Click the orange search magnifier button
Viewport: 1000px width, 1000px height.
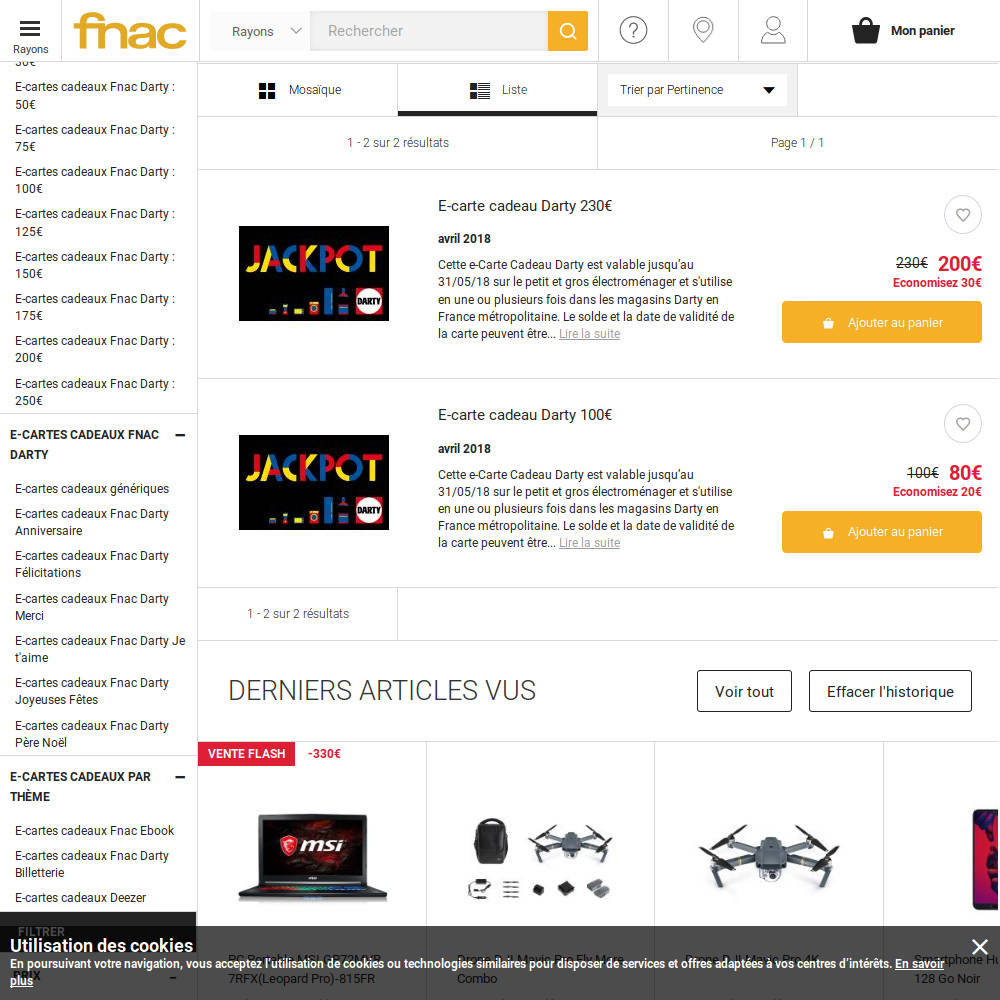567,31
